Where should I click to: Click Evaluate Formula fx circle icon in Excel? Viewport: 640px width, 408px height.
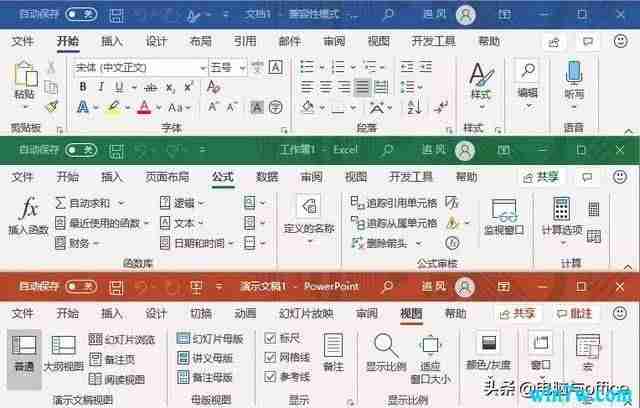point(452,243)
